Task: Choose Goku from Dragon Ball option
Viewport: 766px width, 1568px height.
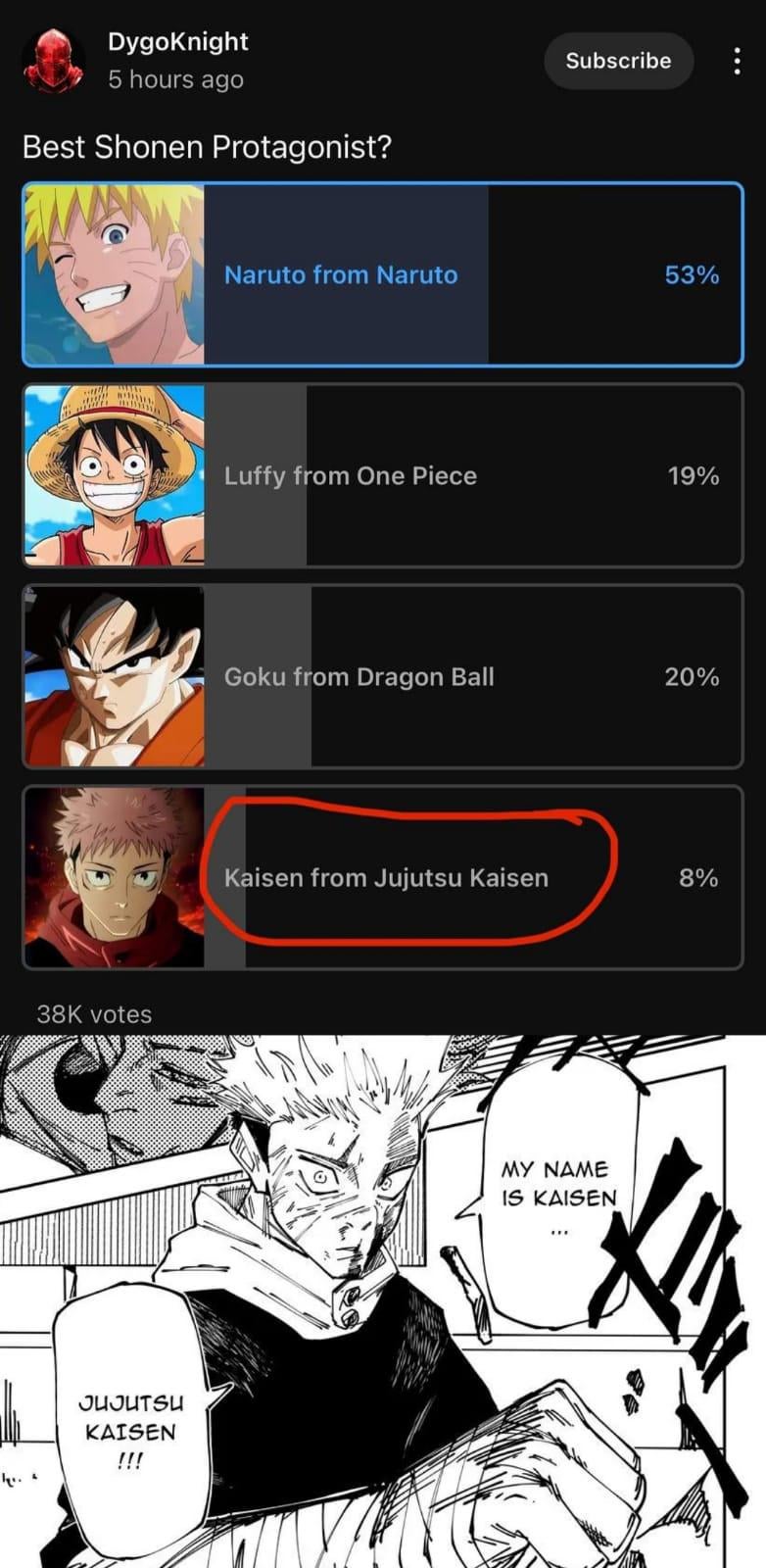Action: click(x=383, y=676)
